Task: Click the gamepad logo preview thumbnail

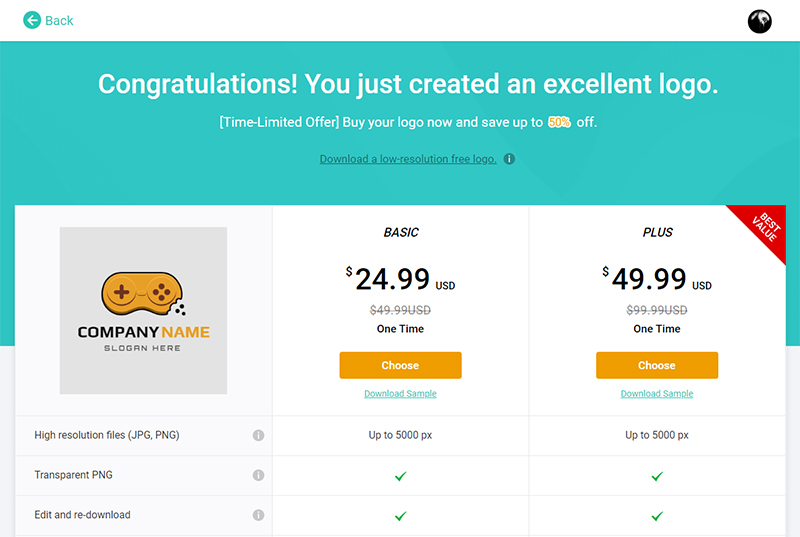Action: [x=143, y=310]
